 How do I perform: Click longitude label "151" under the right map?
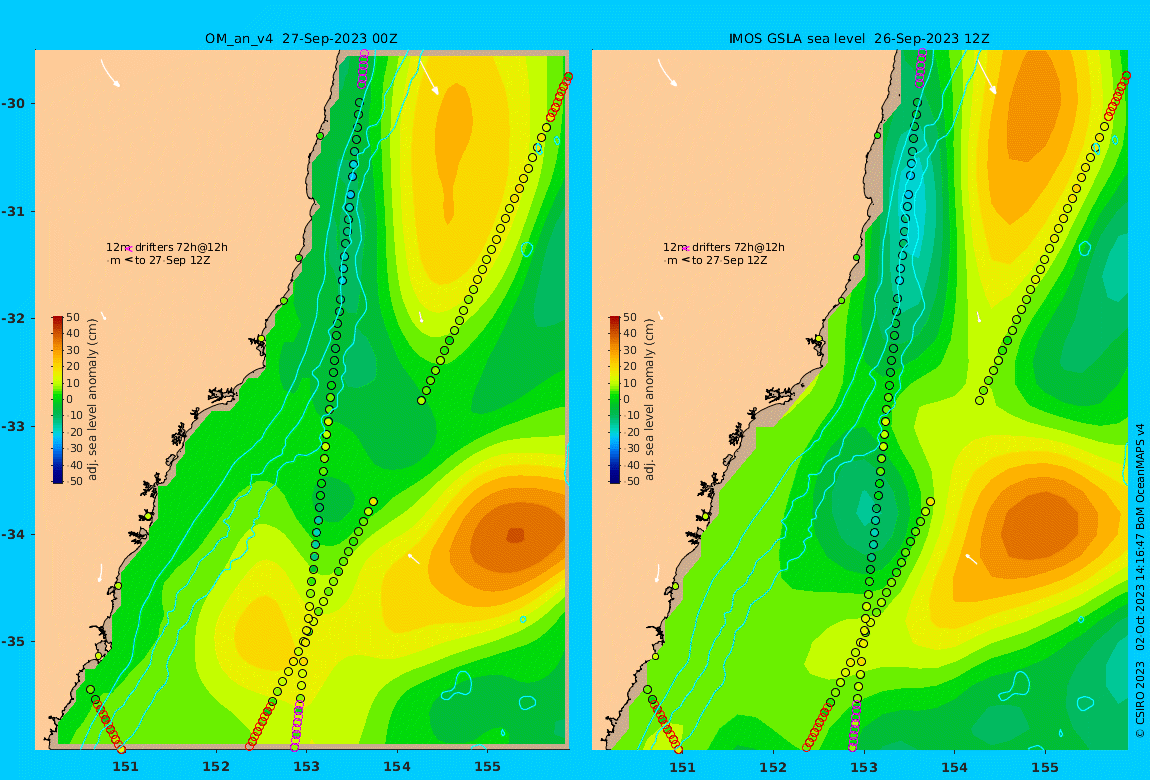pyautogui.click(x=683, y=767)
